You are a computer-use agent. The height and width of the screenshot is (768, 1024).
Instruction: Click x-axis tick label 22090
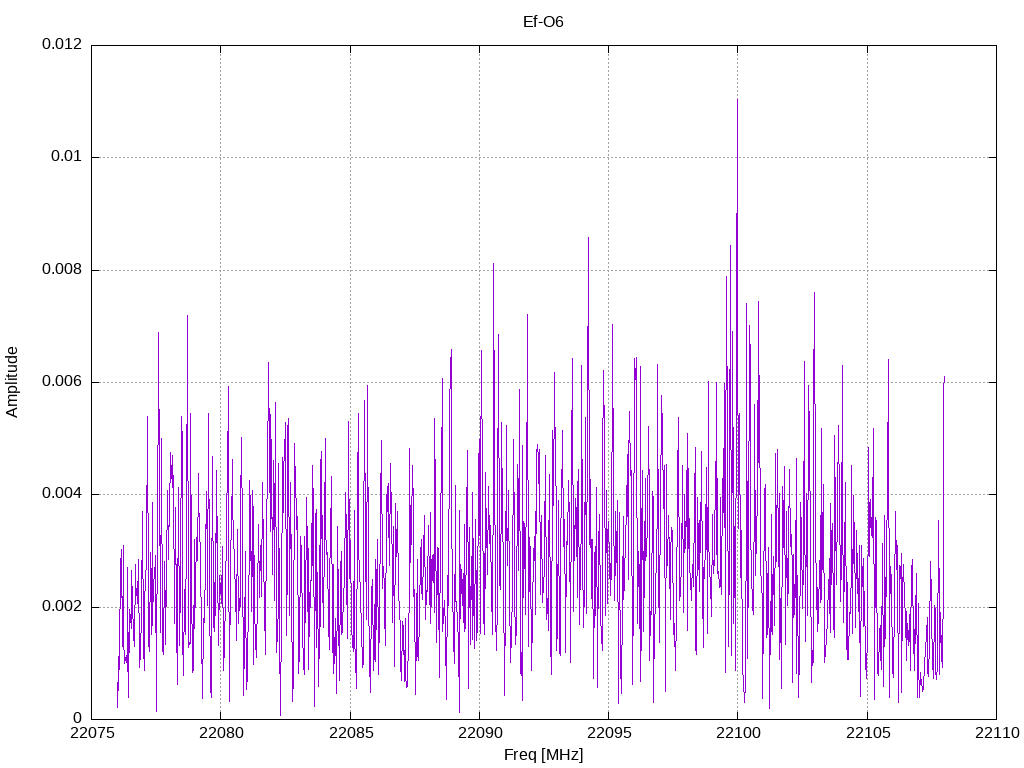point(479,733)
